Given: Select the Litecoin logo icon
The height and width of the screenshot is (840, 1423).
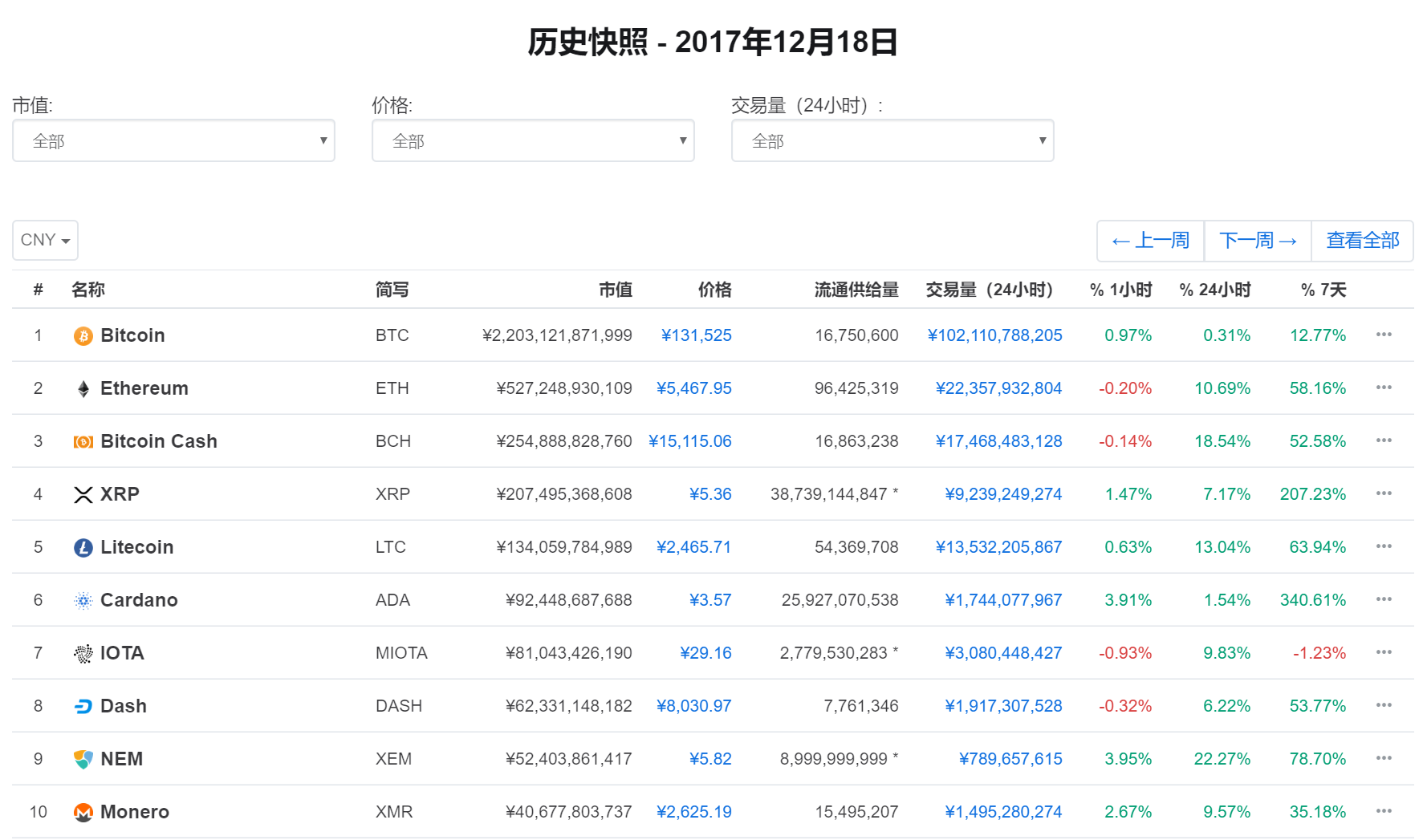Looking at the screenshot, I should coord(83,547).
